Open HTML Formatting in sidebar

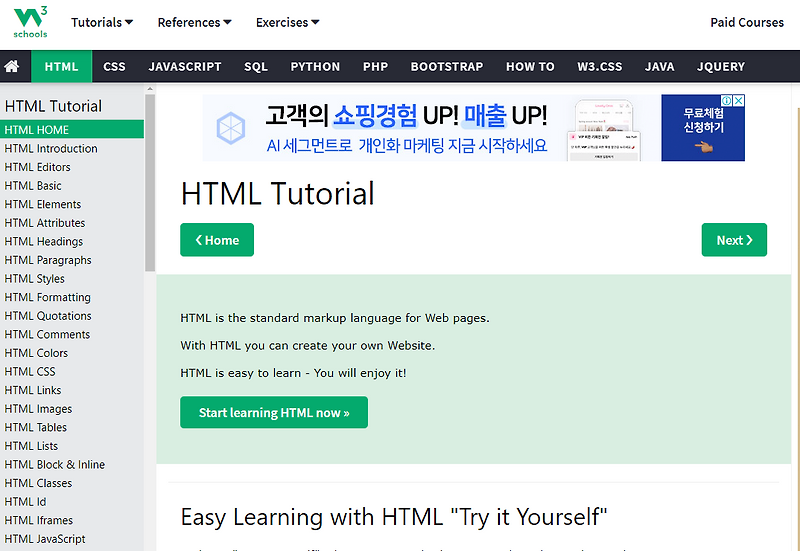tap(72, 297)
